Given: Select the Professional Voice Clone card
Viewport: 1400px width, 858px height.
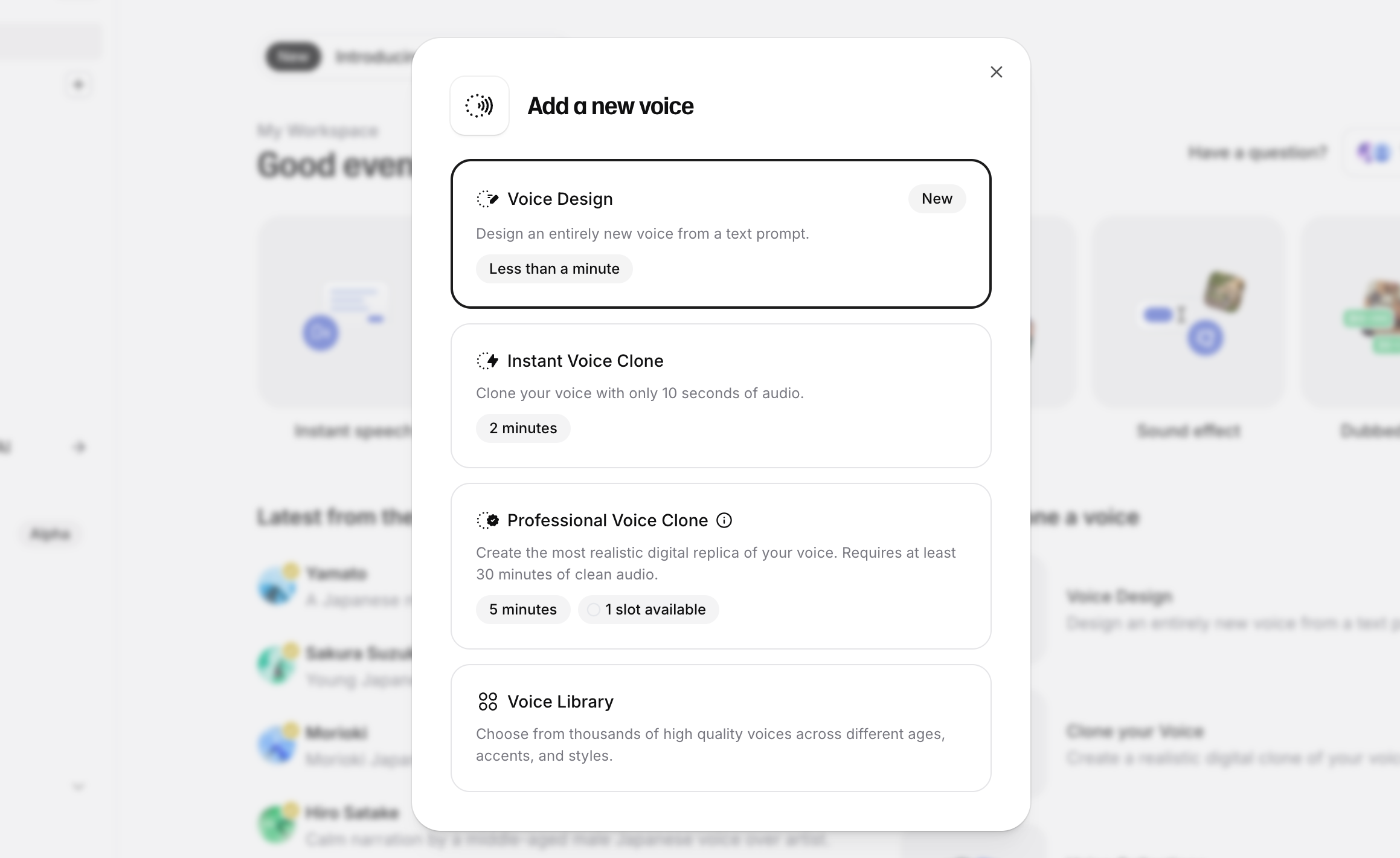Looking at the screenshot, I should tap(721, 566).
